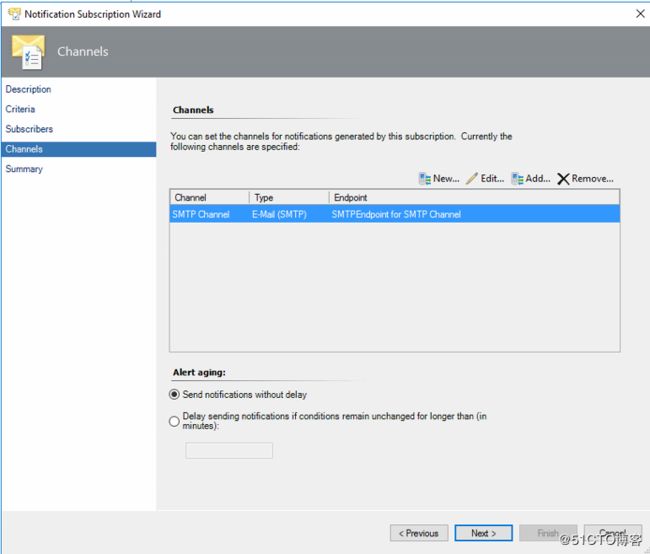
Task: Sort by the Endpoint column header
Action: [474, 197]
